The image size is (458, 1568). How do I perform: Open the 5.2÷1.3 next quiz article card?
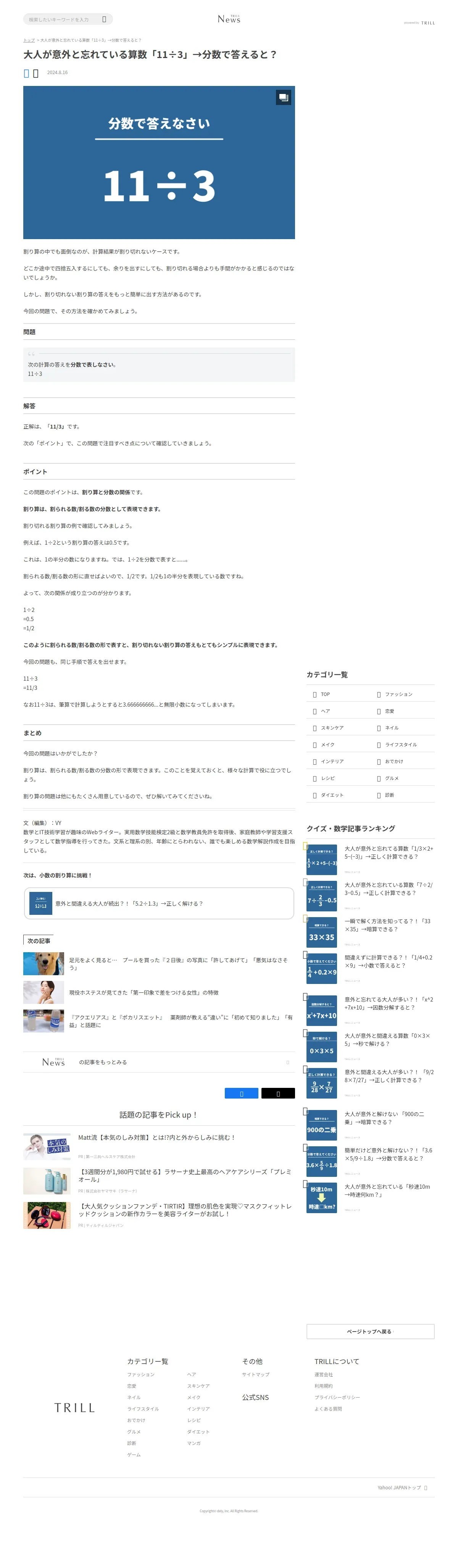[x=159, y=903]
